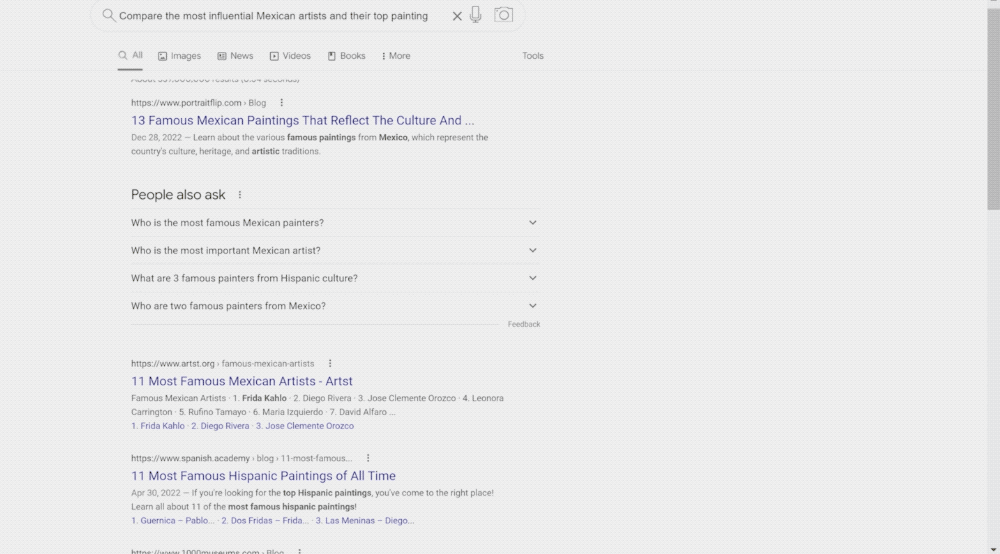This screenshot has height=554, width=1000.
Task: Open "2. Dos Fridas – Frida..." sitelink
Action: click(265, 521)
